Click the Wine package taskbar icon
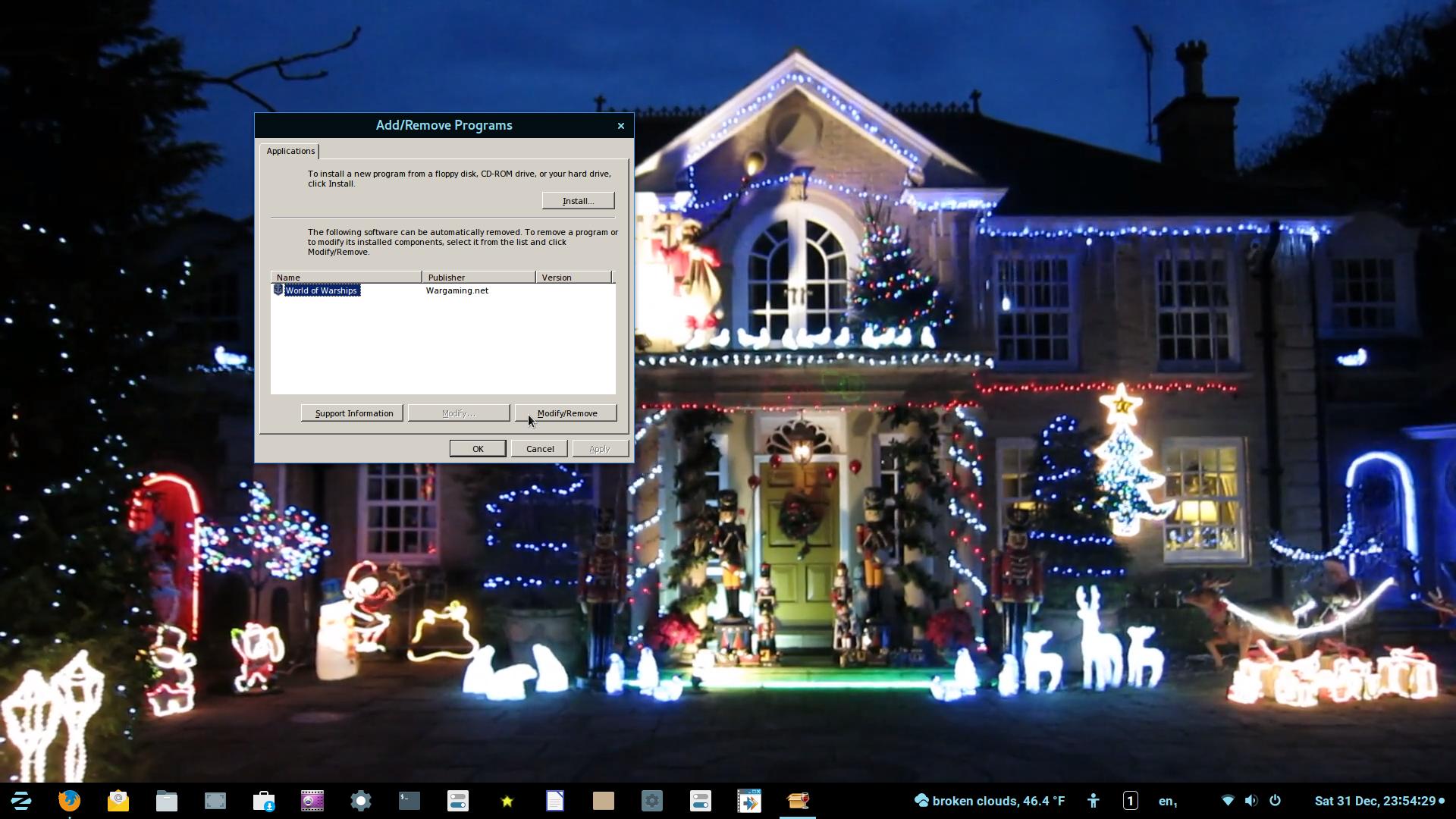 tap(798, 801)
